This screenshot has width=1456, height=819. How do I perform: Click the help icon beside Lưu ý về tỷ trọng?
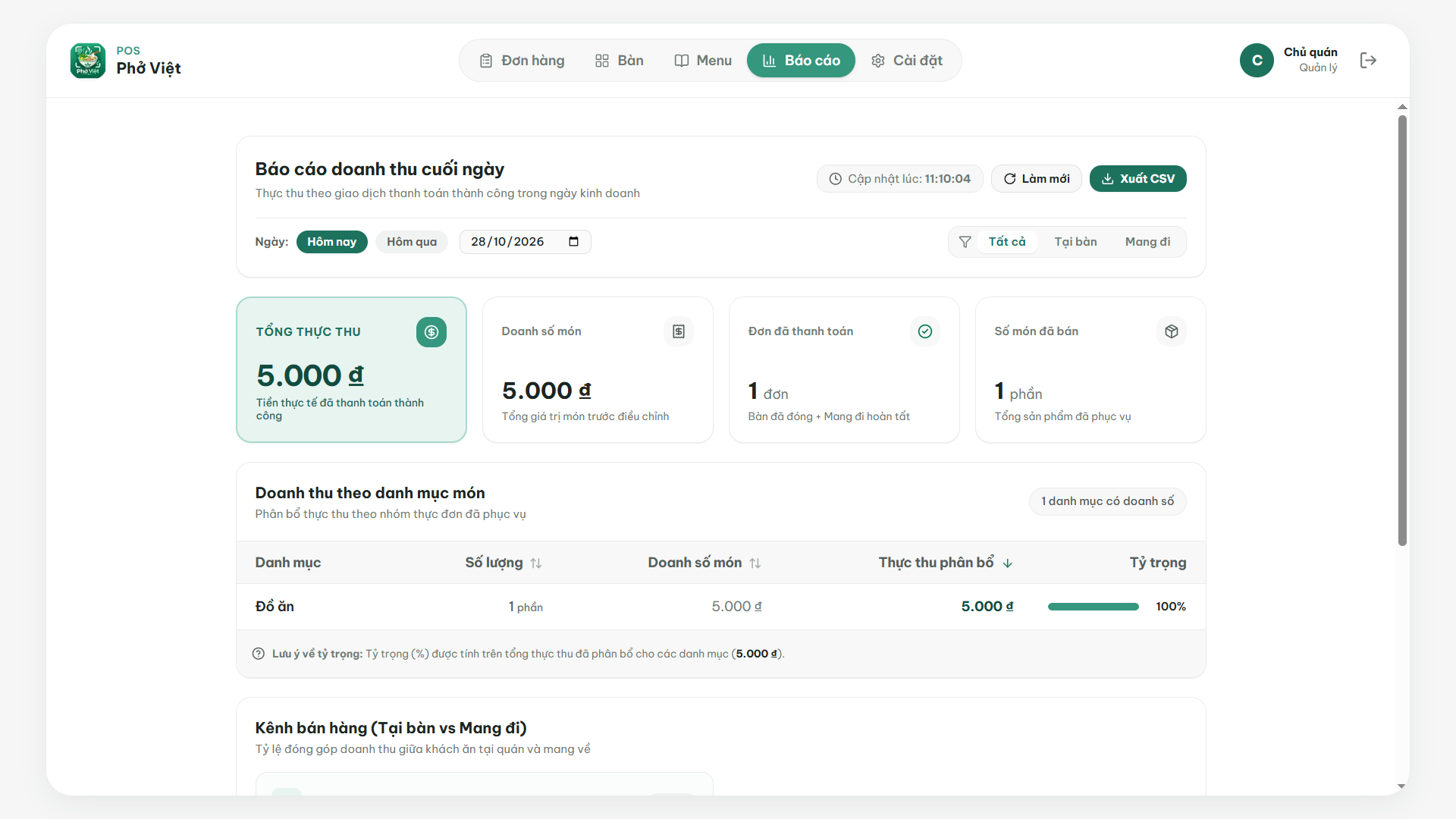259,654
